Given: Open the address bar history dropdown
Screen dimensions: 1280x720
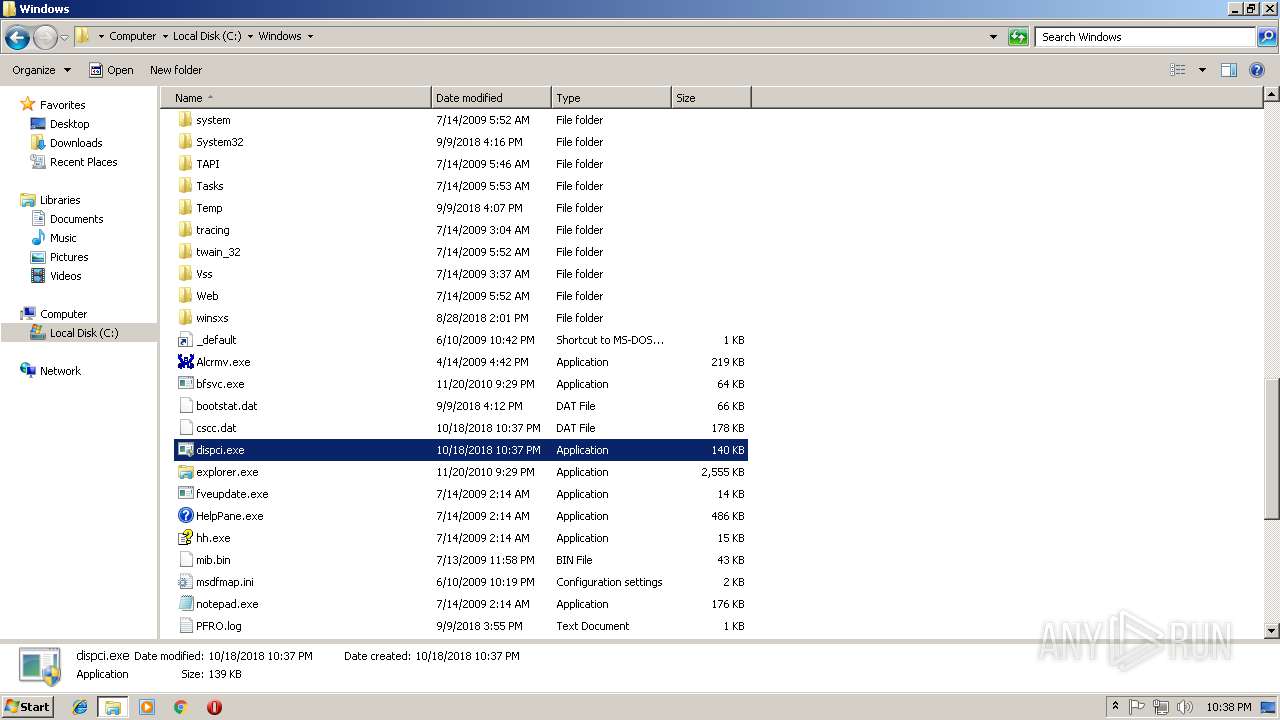Looking at the screenshot, I should pos(993,37).
